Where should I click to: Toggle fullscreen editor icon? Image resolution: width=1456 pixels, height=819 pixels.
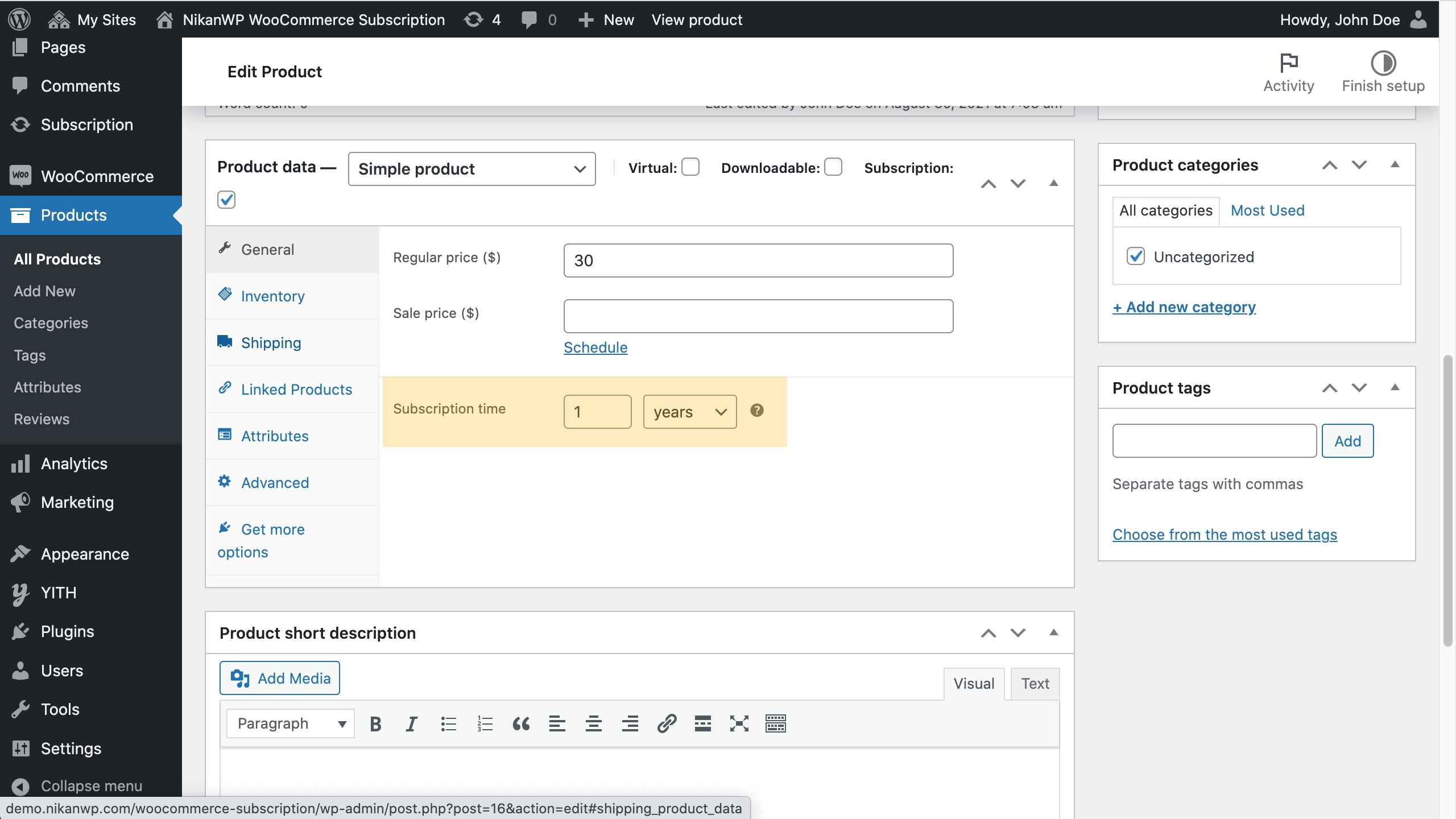tap(739, 724)
